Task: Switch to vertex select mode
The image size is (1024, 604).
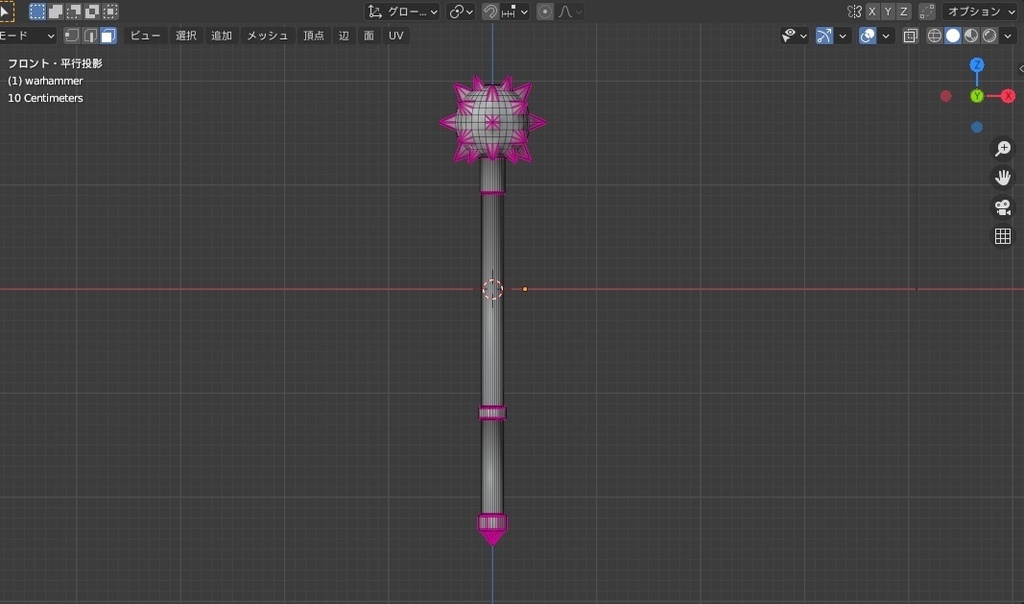Action: (x=72, y=35)
